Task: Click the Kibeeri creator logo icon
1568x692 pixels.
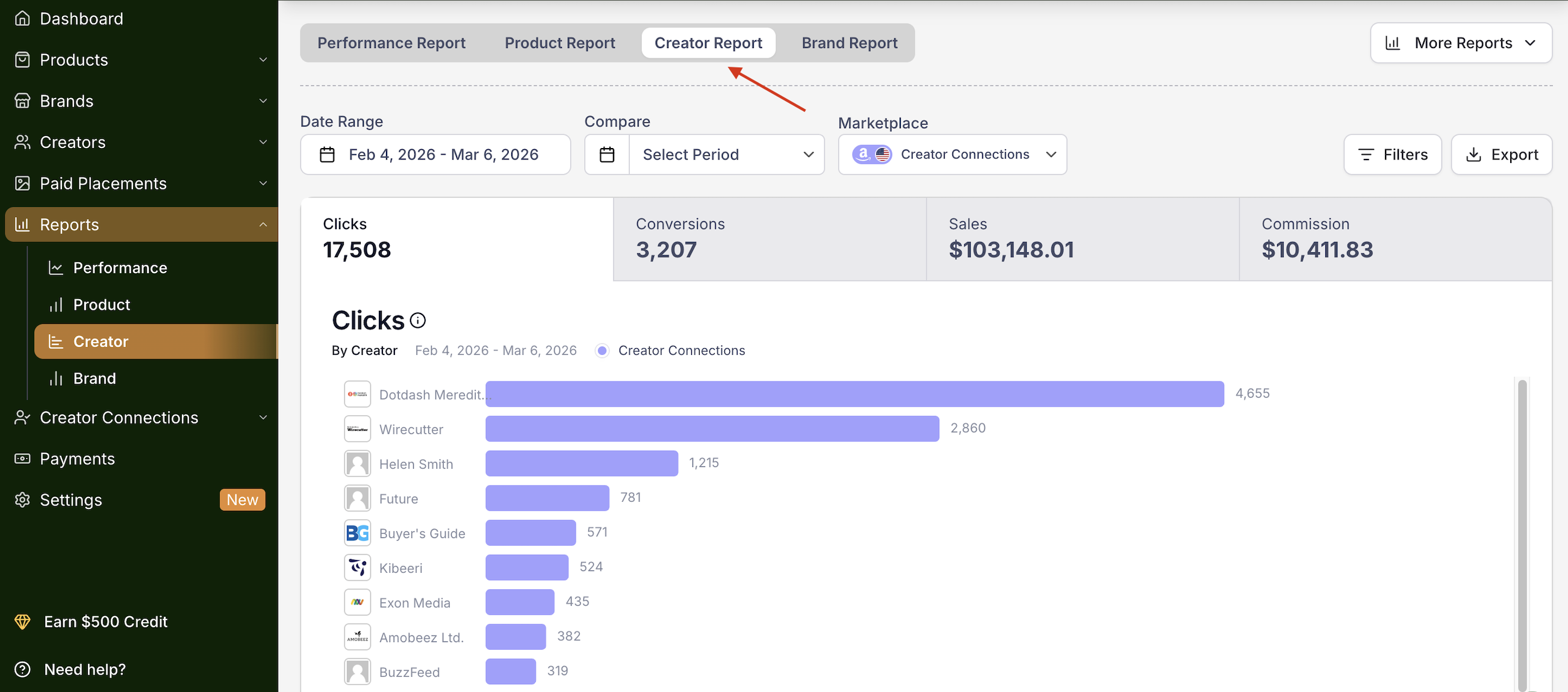Action: [x=357, y=568]
